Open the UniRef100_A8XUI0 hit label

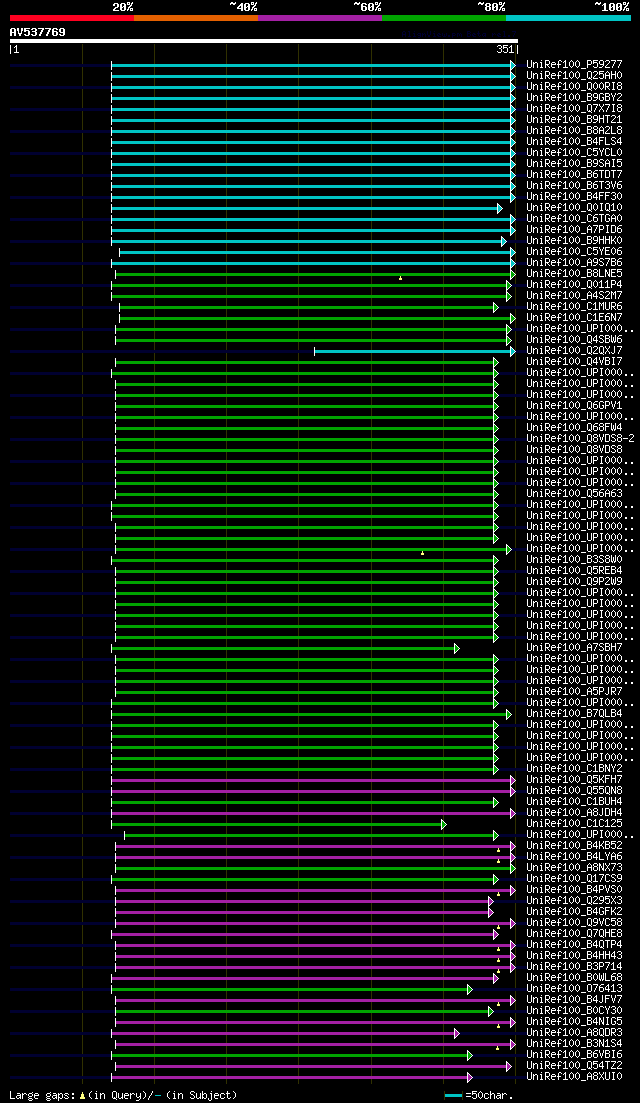point(574,1077)
